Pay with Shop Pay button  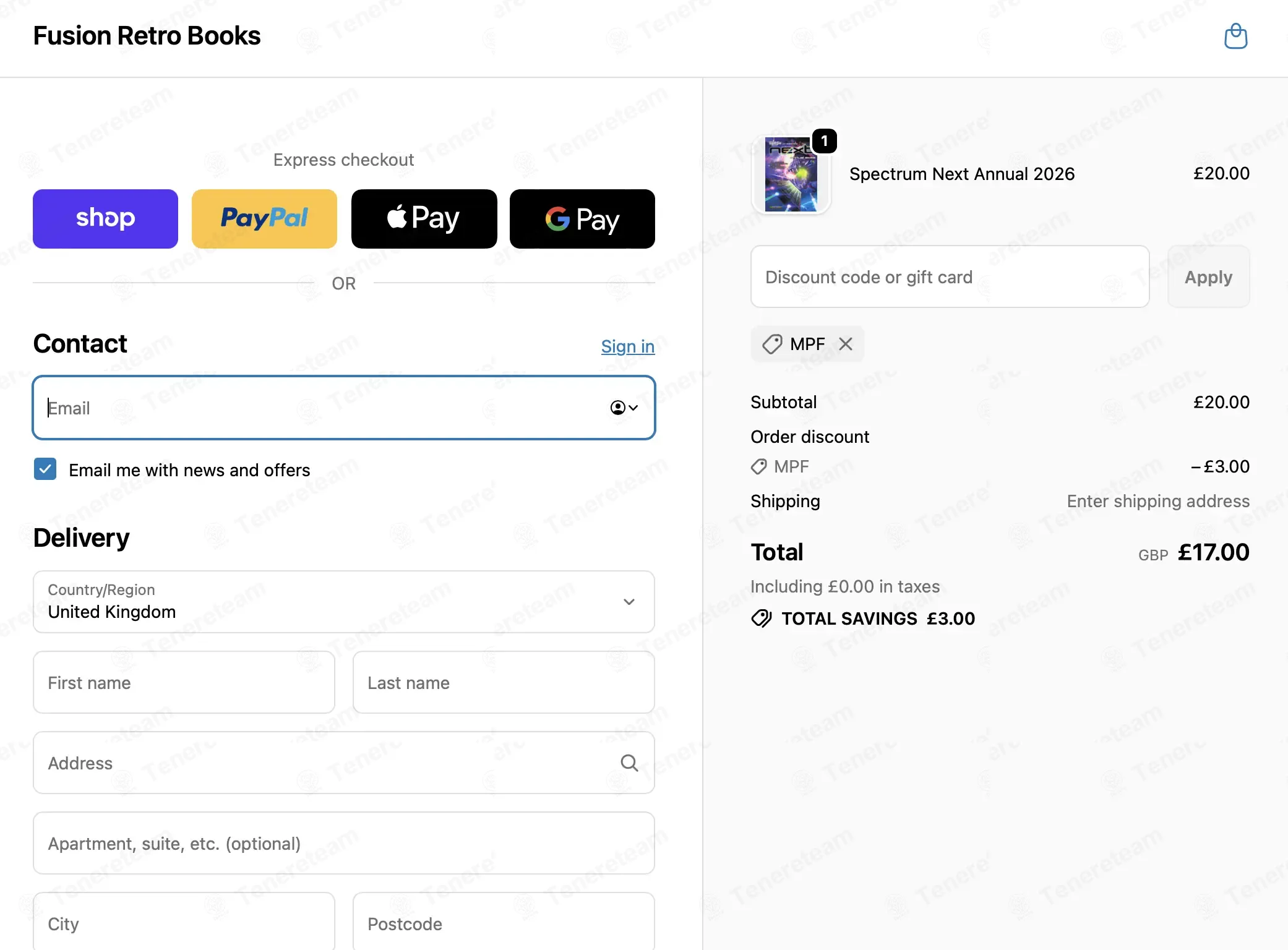[105, 219]
